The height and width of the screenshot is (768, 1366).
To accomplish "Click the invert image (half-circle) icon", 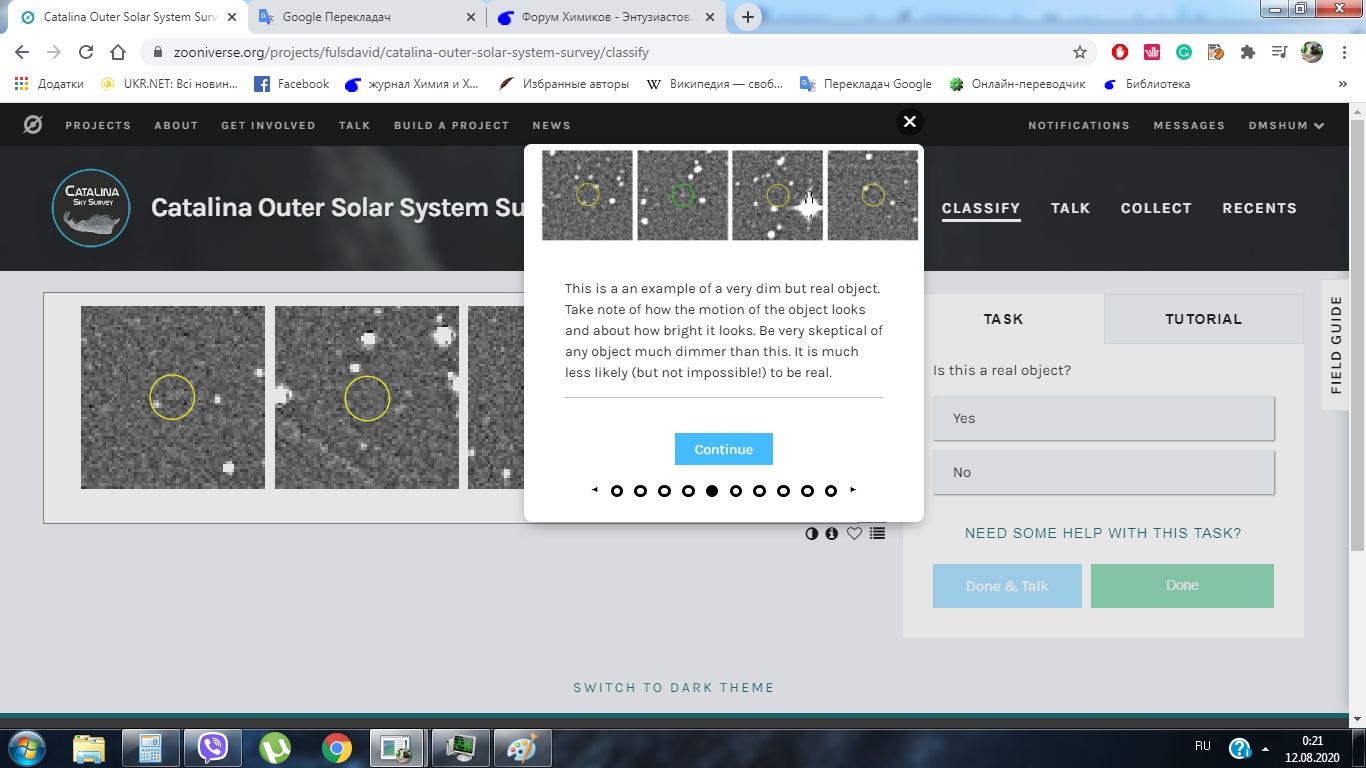I will [x=812, y=534].
